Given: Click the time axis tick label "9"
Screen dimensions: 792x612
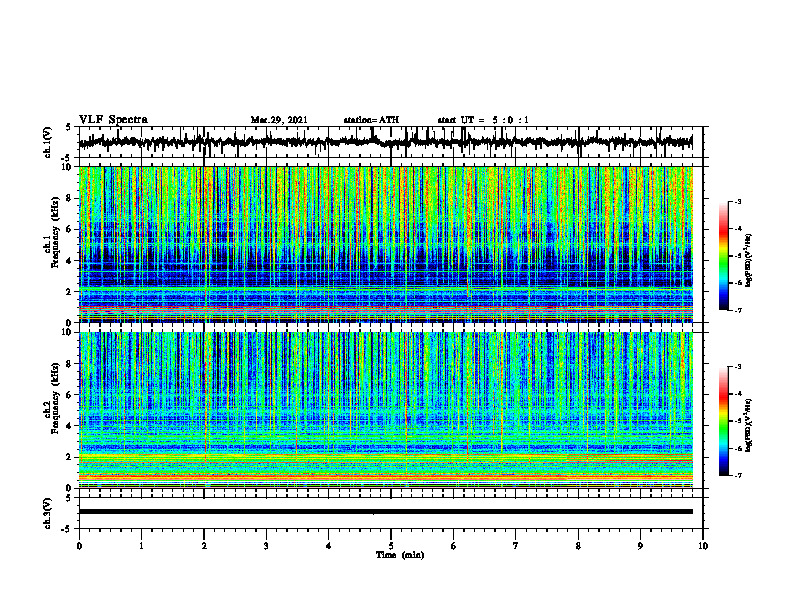Looking at the screenshot, I should click(x=640, y=546).
